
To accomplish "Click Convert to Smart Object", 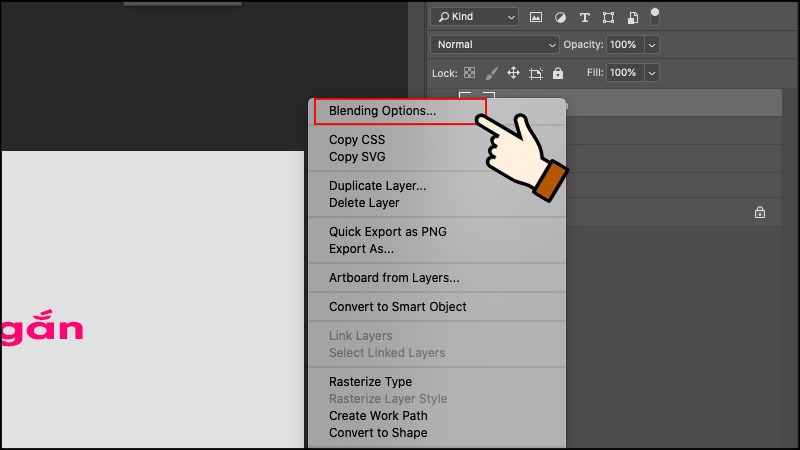I will [x=397, y=307].
